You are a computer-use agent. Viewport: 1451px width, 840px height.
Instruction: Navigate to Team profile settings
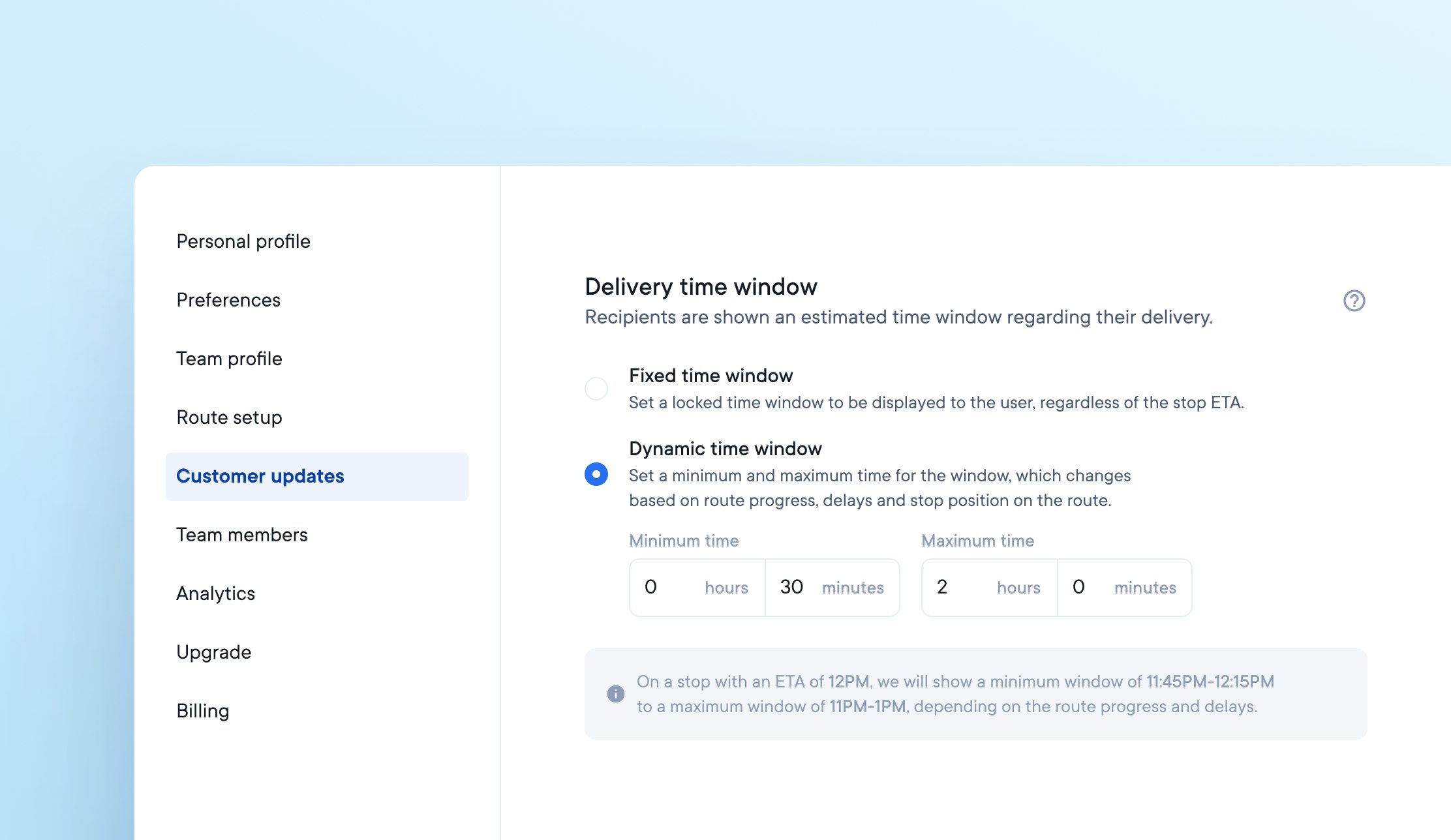(228, 358)
